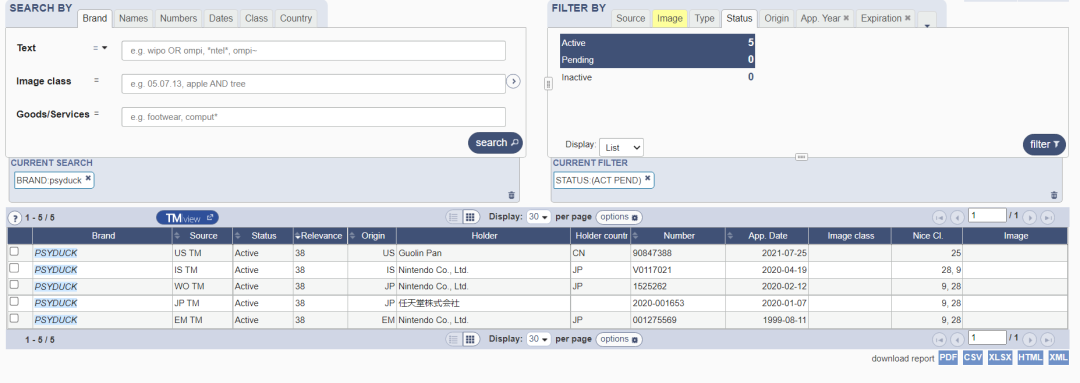1080x383 pixels.
Task: Go to previous page, top pager
Action: point(957,218)
